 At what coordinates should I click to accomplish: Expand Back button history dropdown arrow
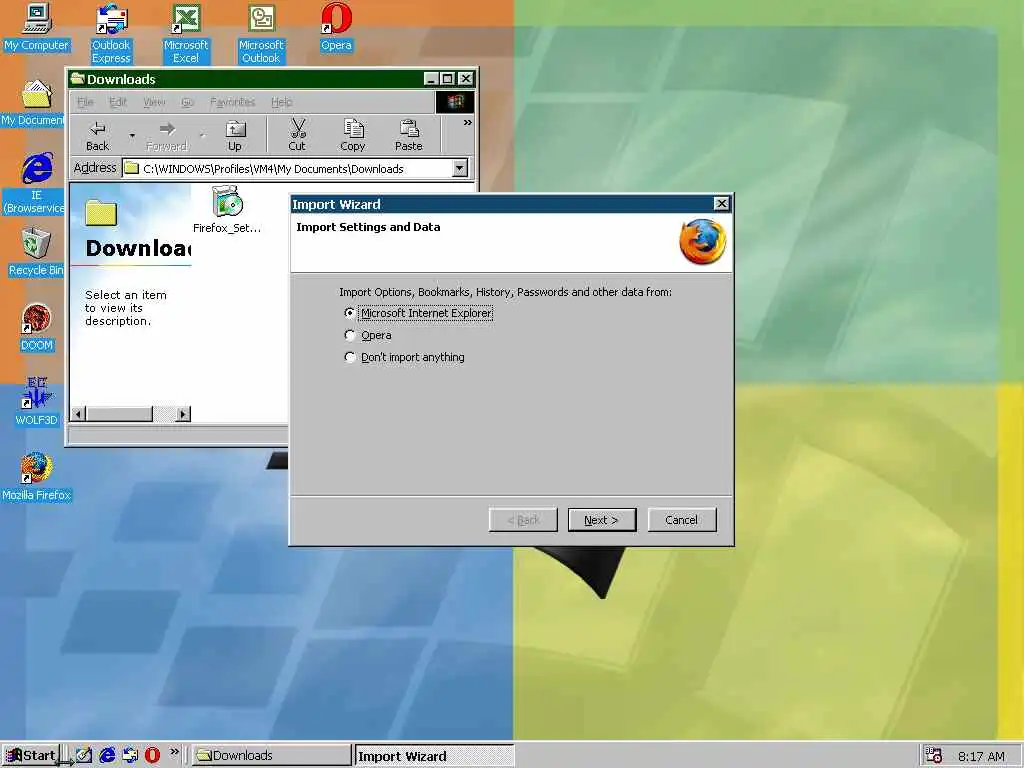coord(132,136)
